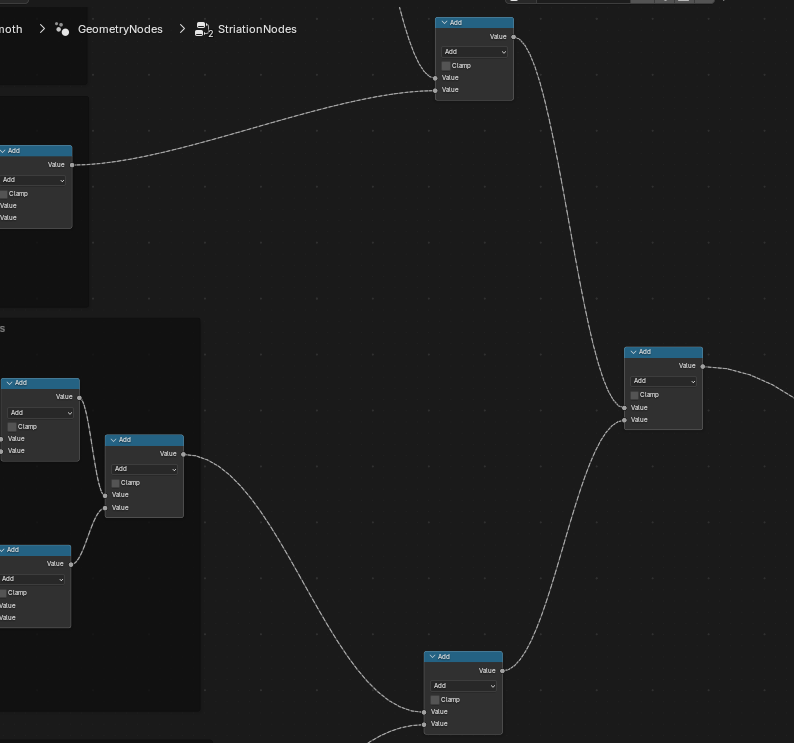The height and width of the screenshot is (743, 794).
Task: Open dropdown on Add node feeding bottommost node
Action: pyautogui.click(x=144, y=469)
